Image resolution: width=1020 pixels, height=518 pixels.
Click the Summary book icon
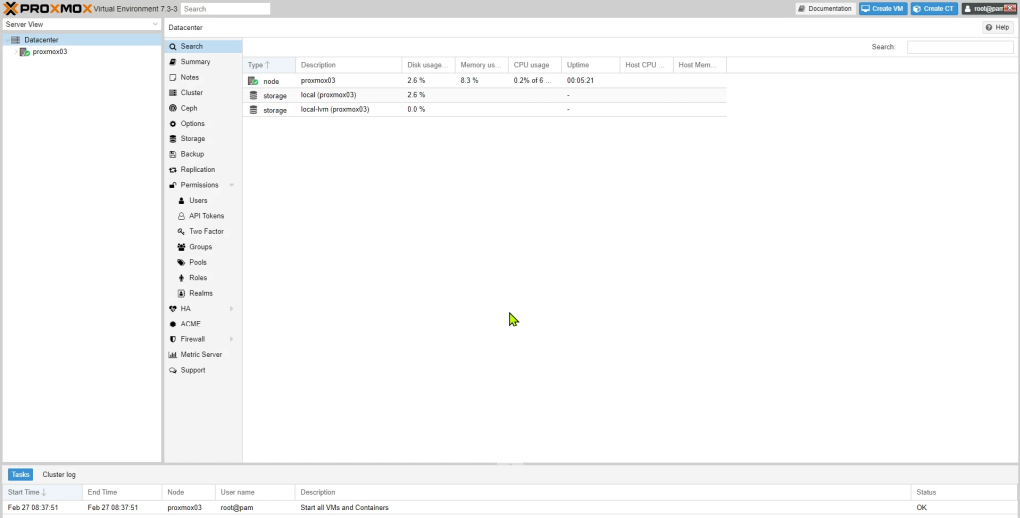click(x=172, y=62)
